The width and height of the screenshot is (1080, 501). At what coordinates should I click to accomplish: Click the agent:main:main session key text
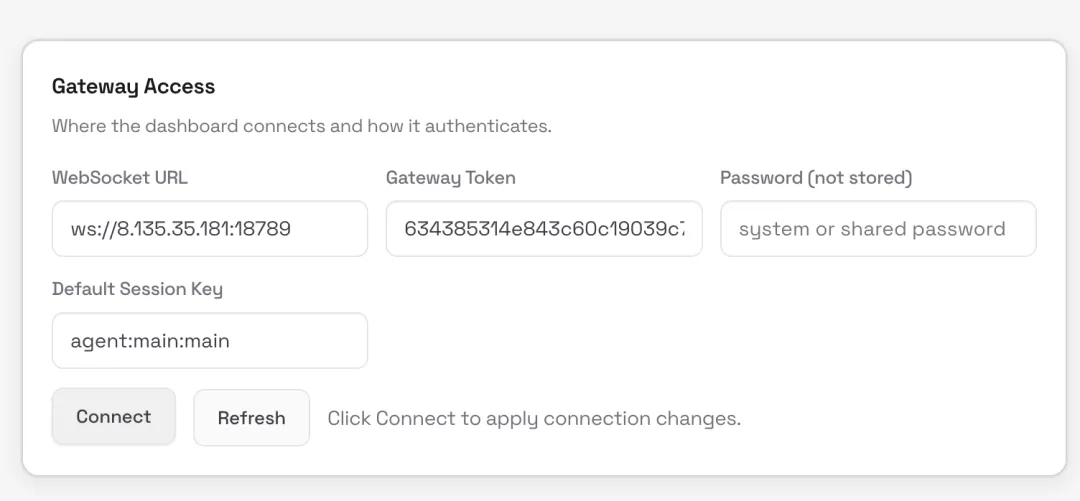click(150, 341)
